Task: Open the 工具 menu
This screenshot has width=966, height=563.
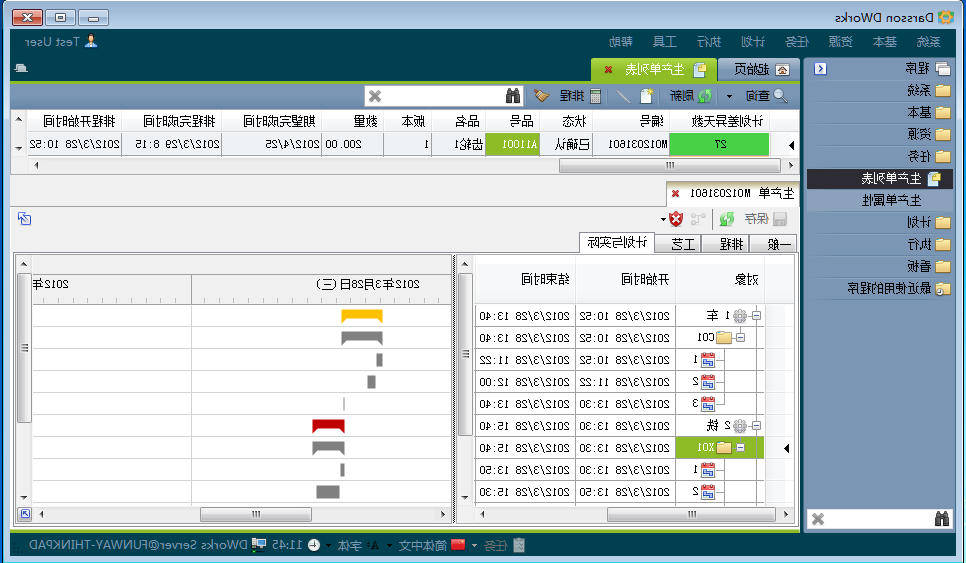Action: tap(665, 41)
